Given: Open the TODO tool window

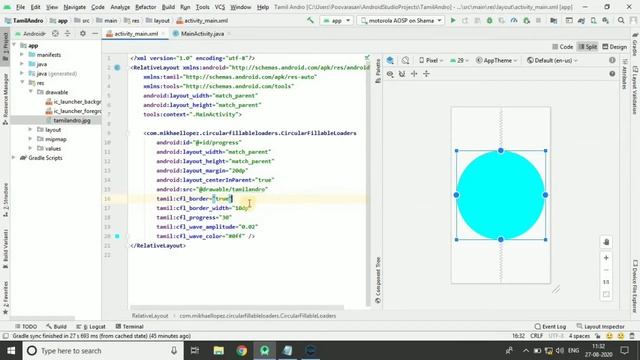Looking at the screenshot, I should click(26, 327).
